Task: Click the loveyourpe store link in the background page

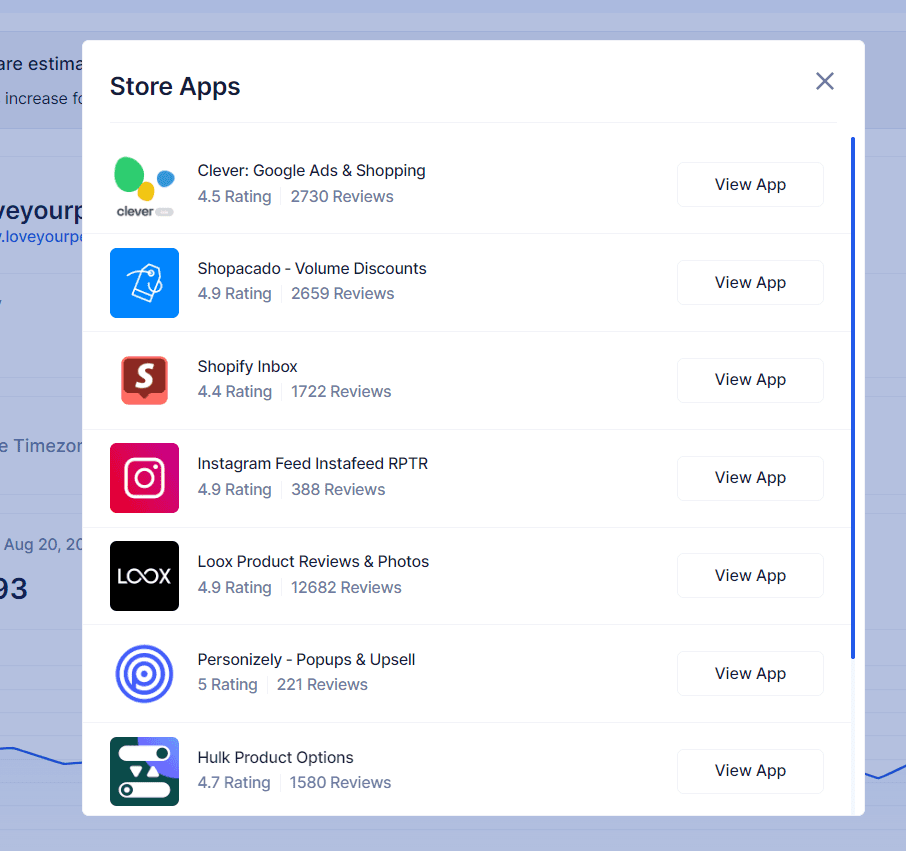Action: pyautogui.click(x=41, y=237)
